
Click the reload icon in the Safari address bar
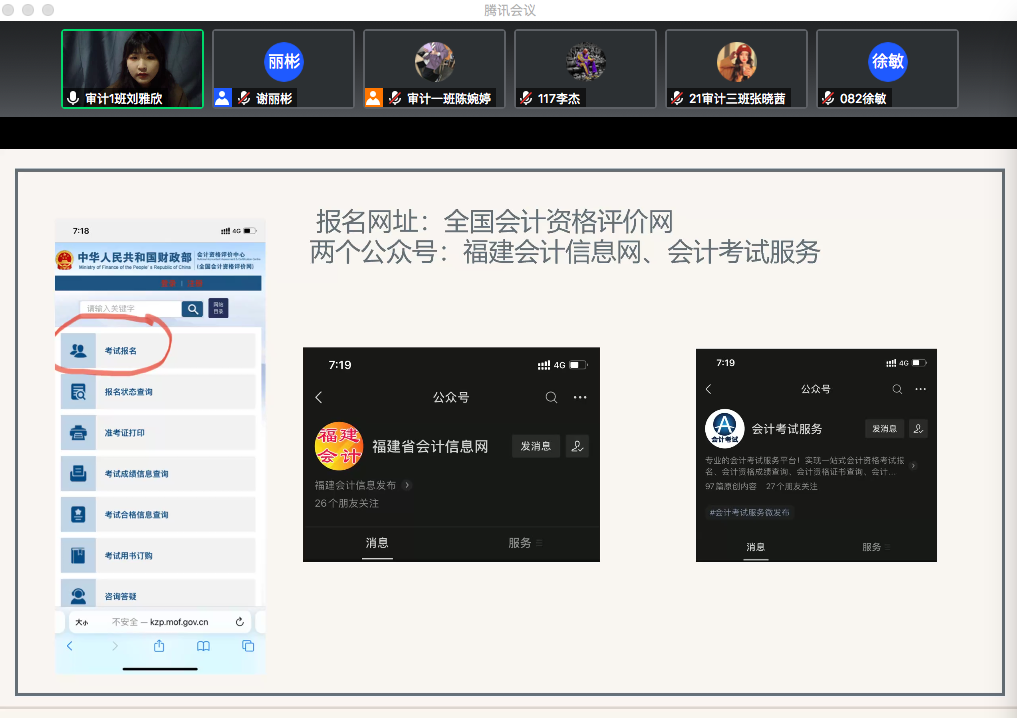pyautogui.click(x=240, y=621)
